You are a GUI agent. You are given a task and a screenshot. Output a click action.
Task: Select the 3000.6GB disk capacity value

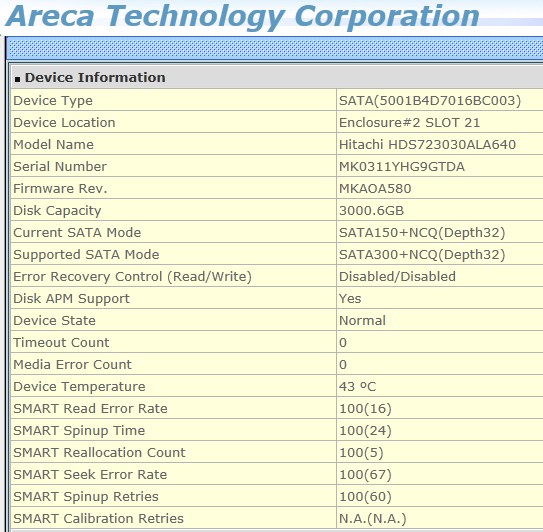point(371,211)
